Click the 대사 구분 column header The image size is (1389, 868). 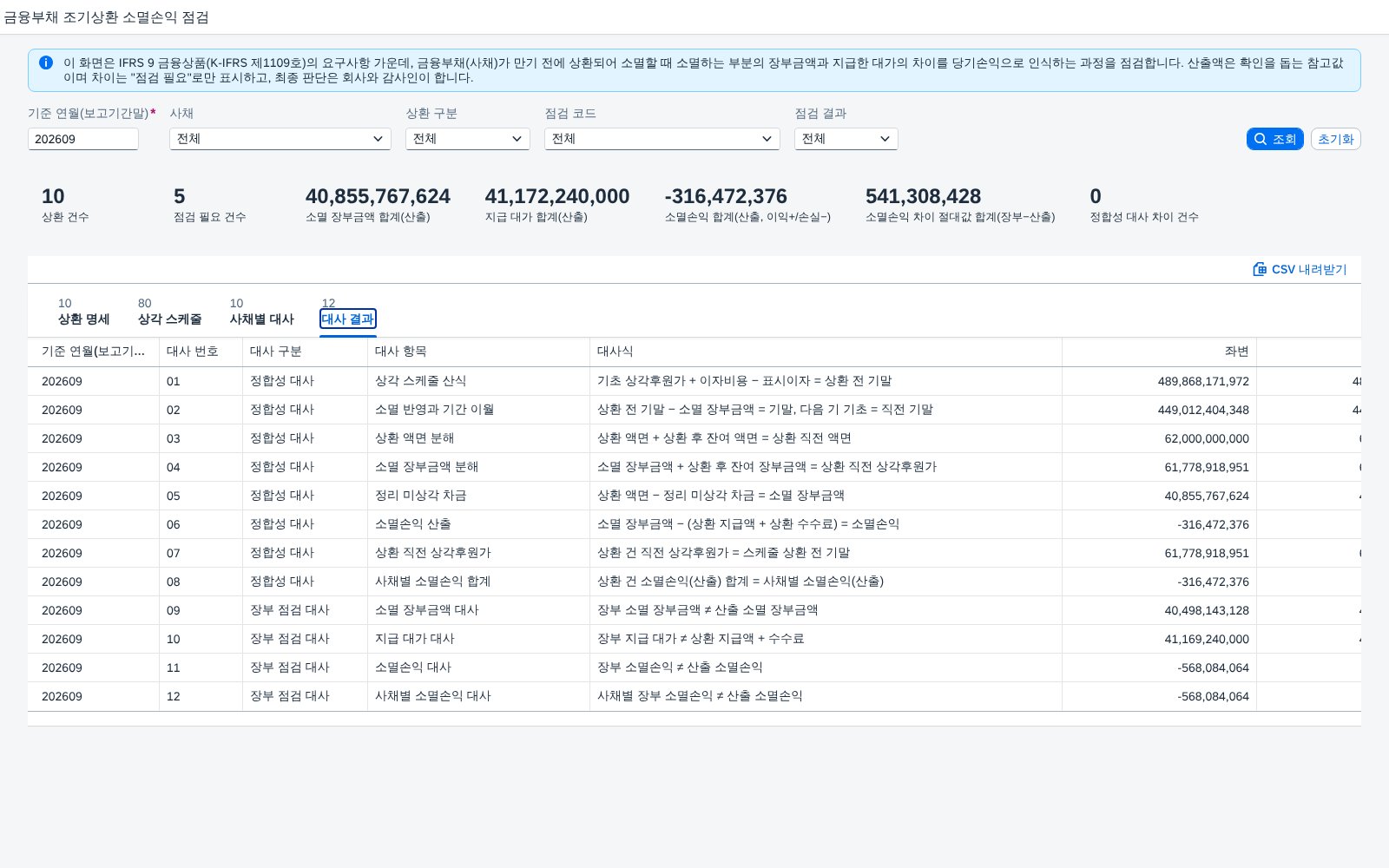click(306, 352)
